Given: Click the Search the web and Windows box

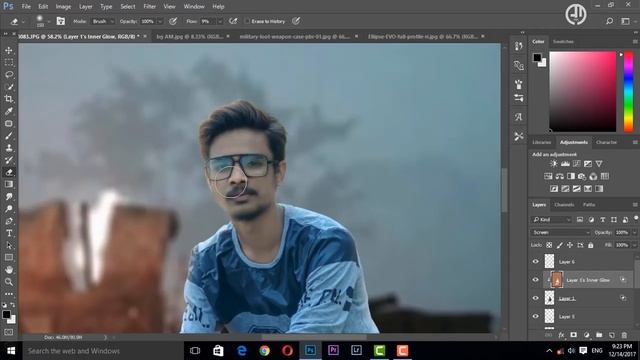Looking at the screenshot, I should [x=103, y=351].
